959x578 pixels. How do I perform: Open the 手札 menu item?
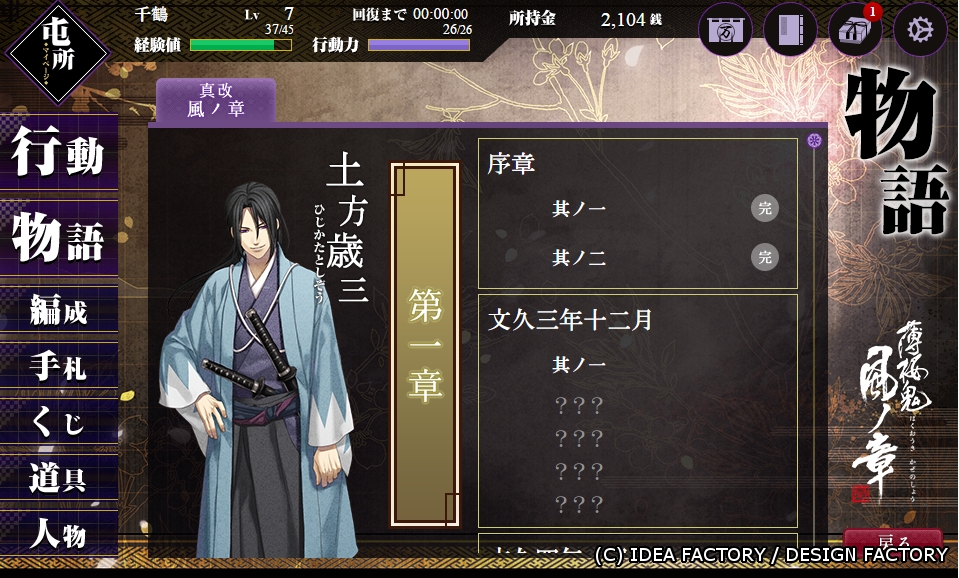[59, 366]
